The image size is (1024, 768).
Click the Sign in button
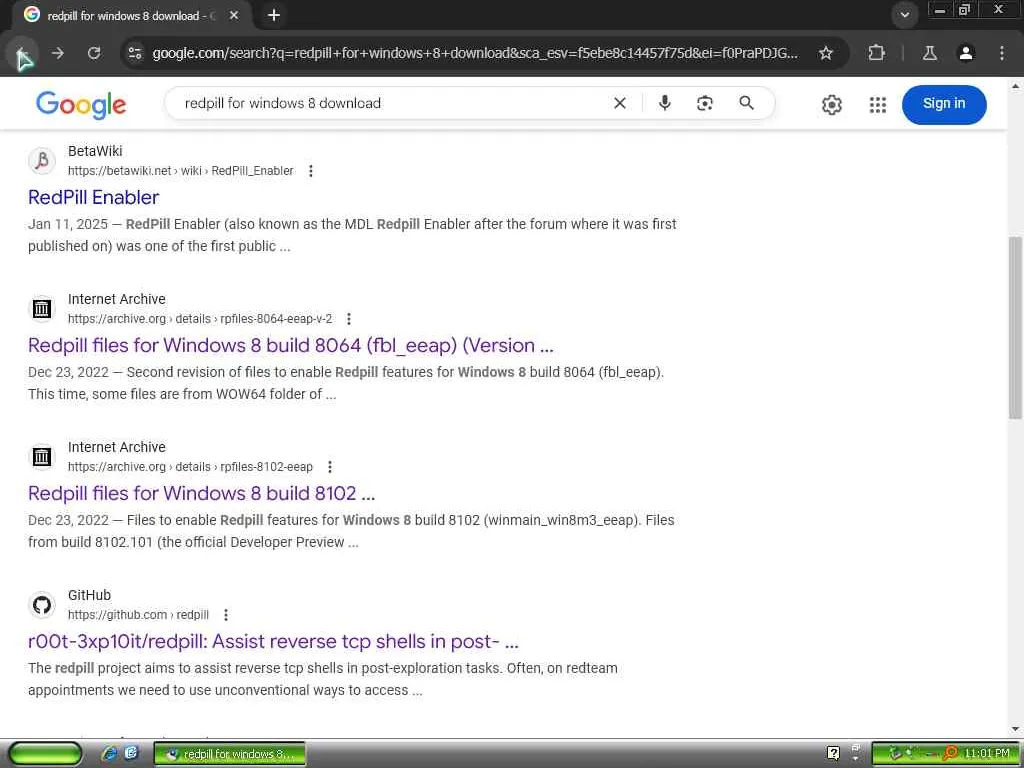[944, 104]
